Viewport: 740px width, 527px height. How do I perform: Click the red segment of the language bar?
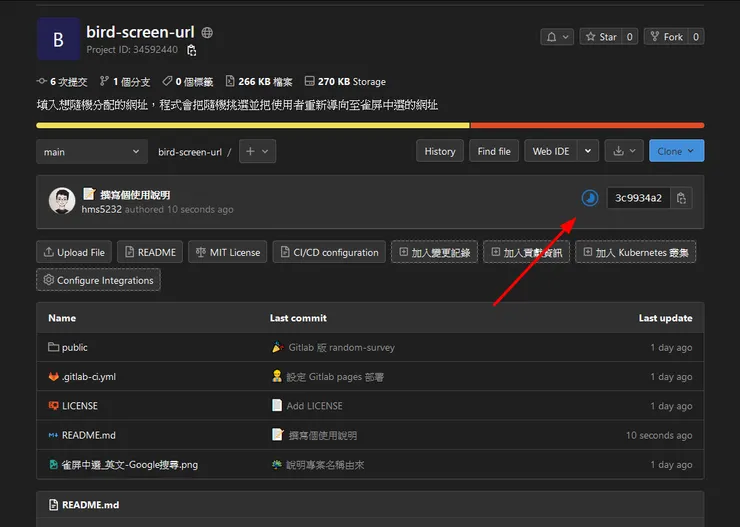pos(587,125)
